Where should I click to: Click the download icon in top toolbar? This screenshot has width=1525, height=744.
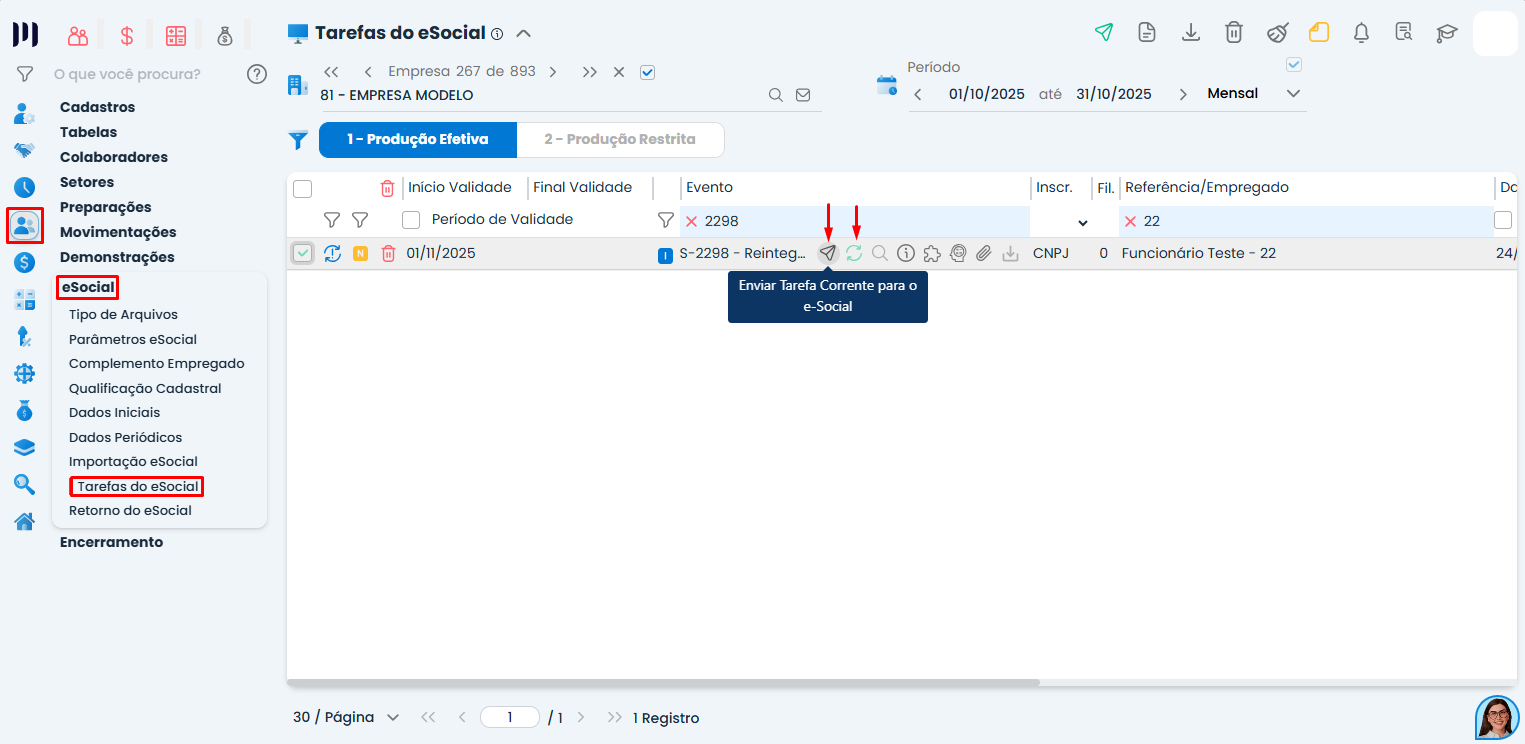tap(1191, 33)
